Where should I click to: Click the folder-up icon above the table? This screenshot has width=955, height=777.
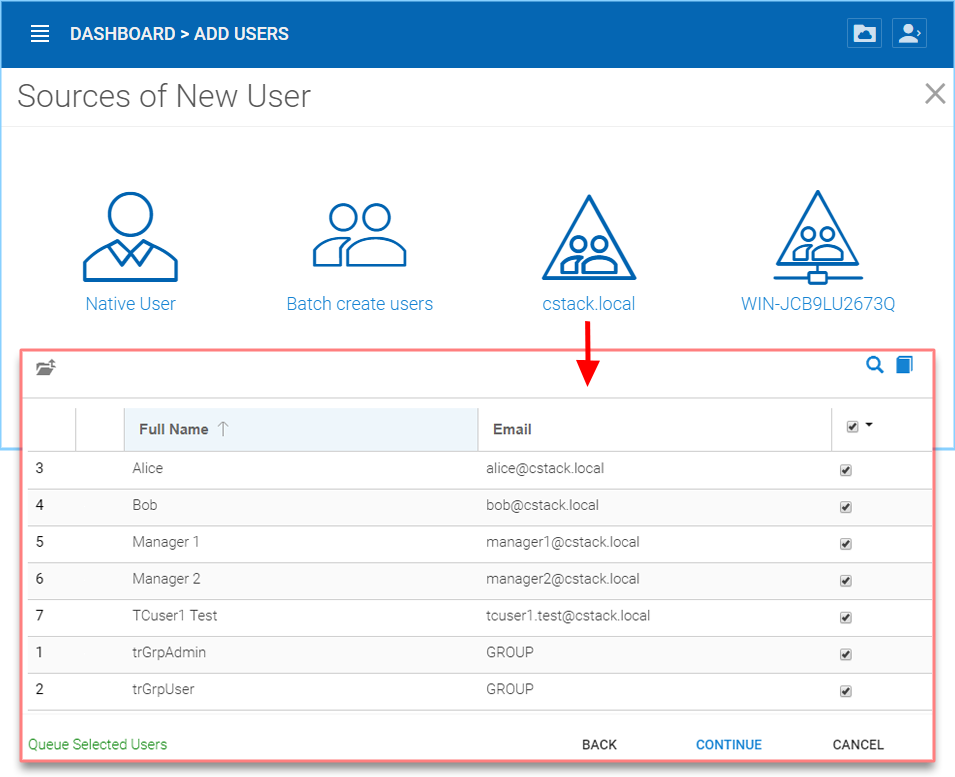click(x=46, y=367)
